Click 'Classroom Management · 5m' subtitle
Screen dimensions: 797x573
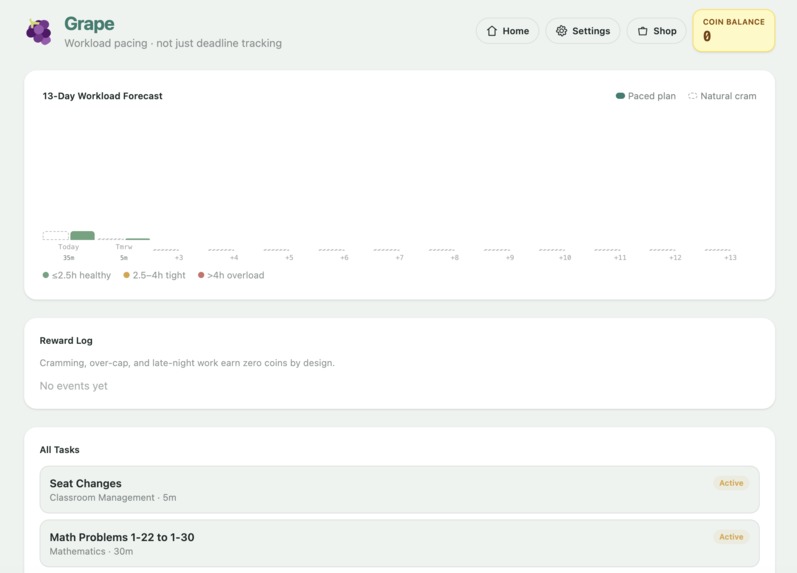113,498
